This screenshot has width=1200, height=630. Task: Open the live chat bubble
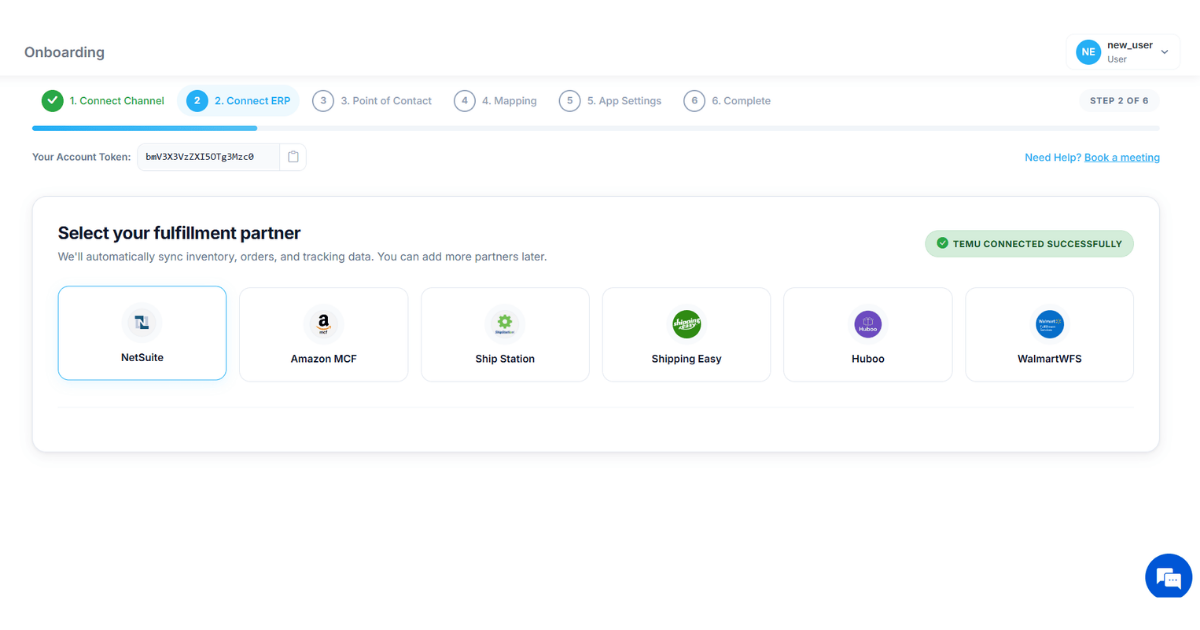pyautogui.click(x=1168, y=576)
